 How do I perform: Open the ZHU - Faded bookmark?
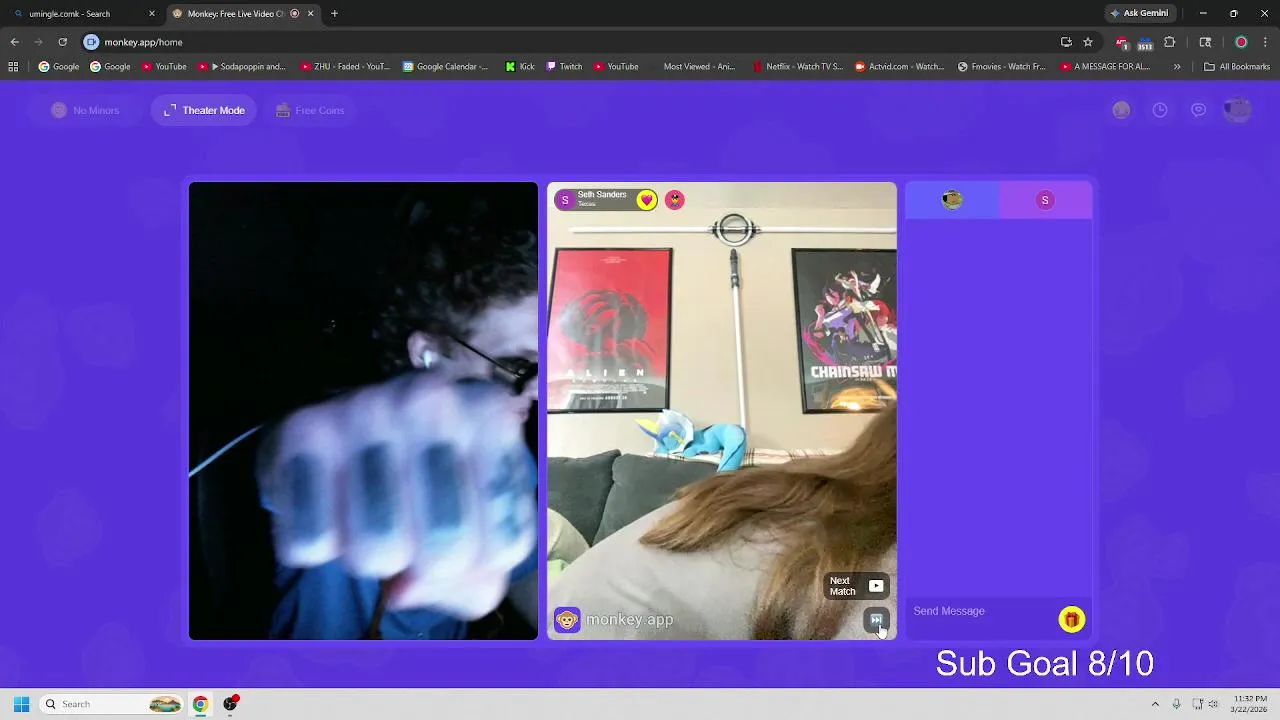tap(346, 67)
